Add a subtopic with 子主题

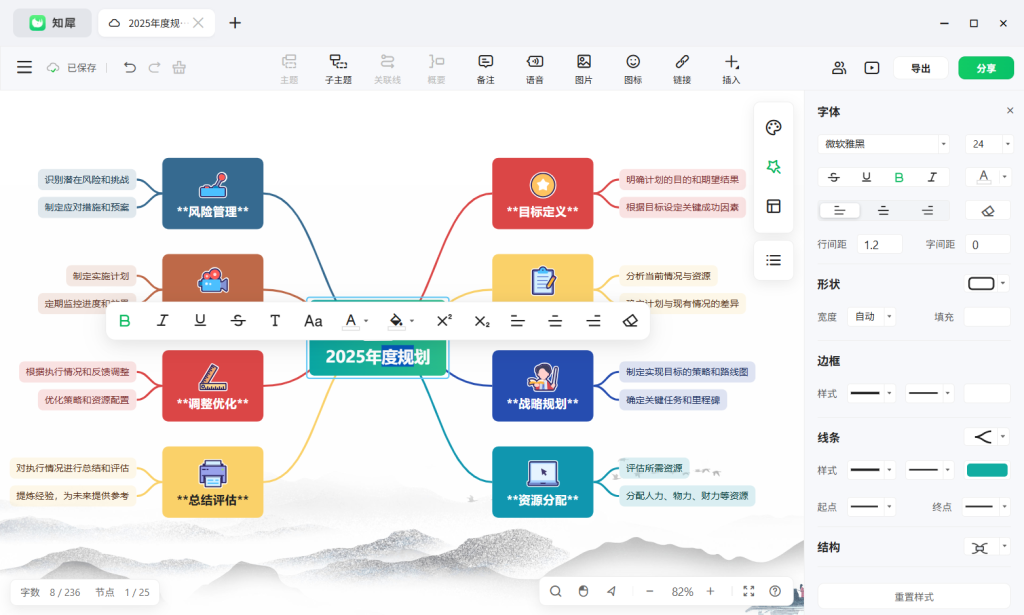pos(338,69)
